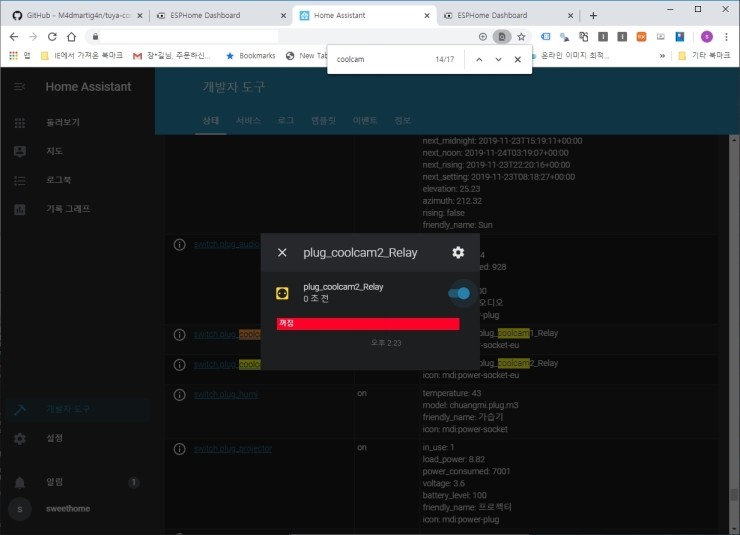This screenshot has height=535, width=740.
Task: Open 개발자 도구 in sidebar
Action: click(x=77, y=410)
